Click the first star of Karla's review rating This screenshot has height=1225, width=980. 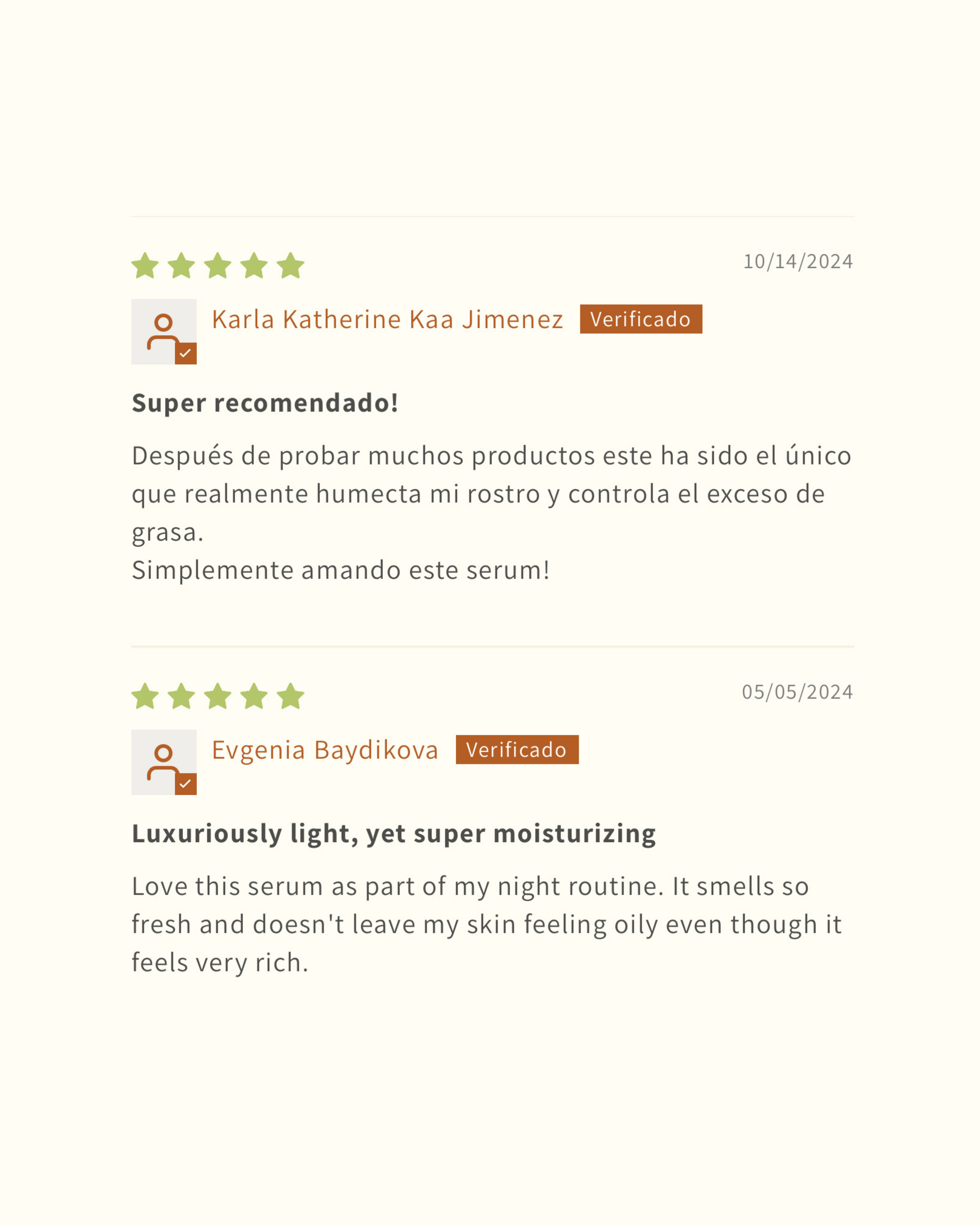(x=145, y=266)
